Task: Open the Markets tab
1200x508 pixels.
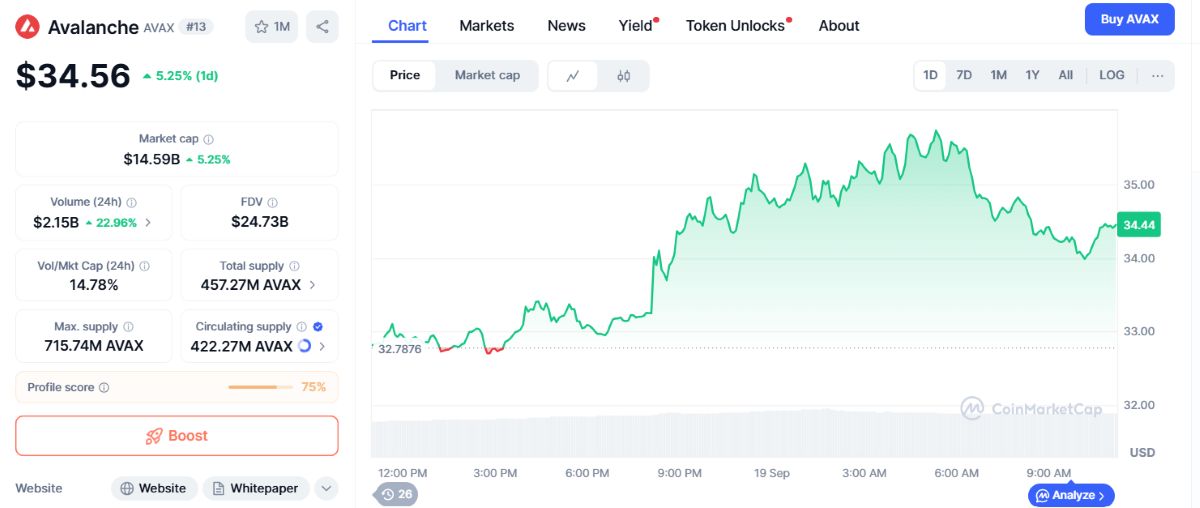Action: tap(487, 26)
